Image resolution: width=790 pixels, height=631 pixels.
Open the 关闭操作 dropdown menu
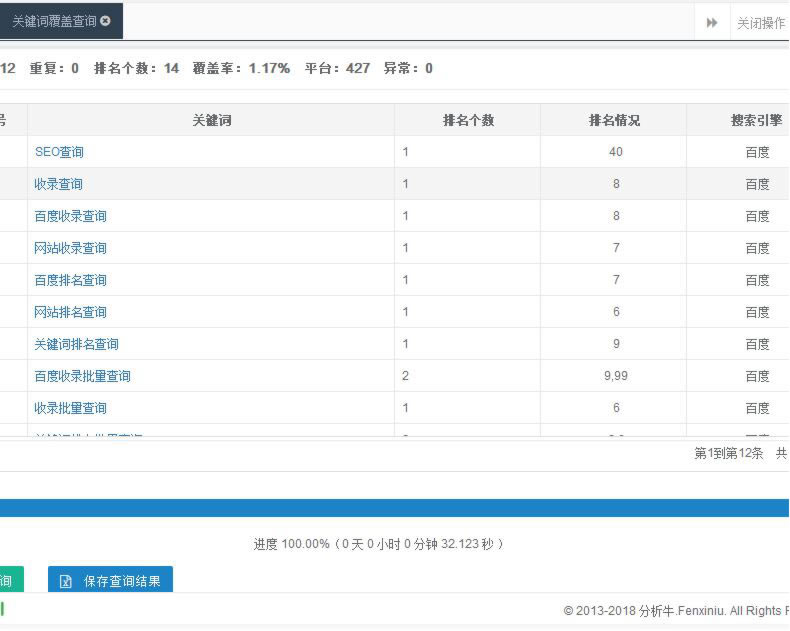[x=760, y=23]
